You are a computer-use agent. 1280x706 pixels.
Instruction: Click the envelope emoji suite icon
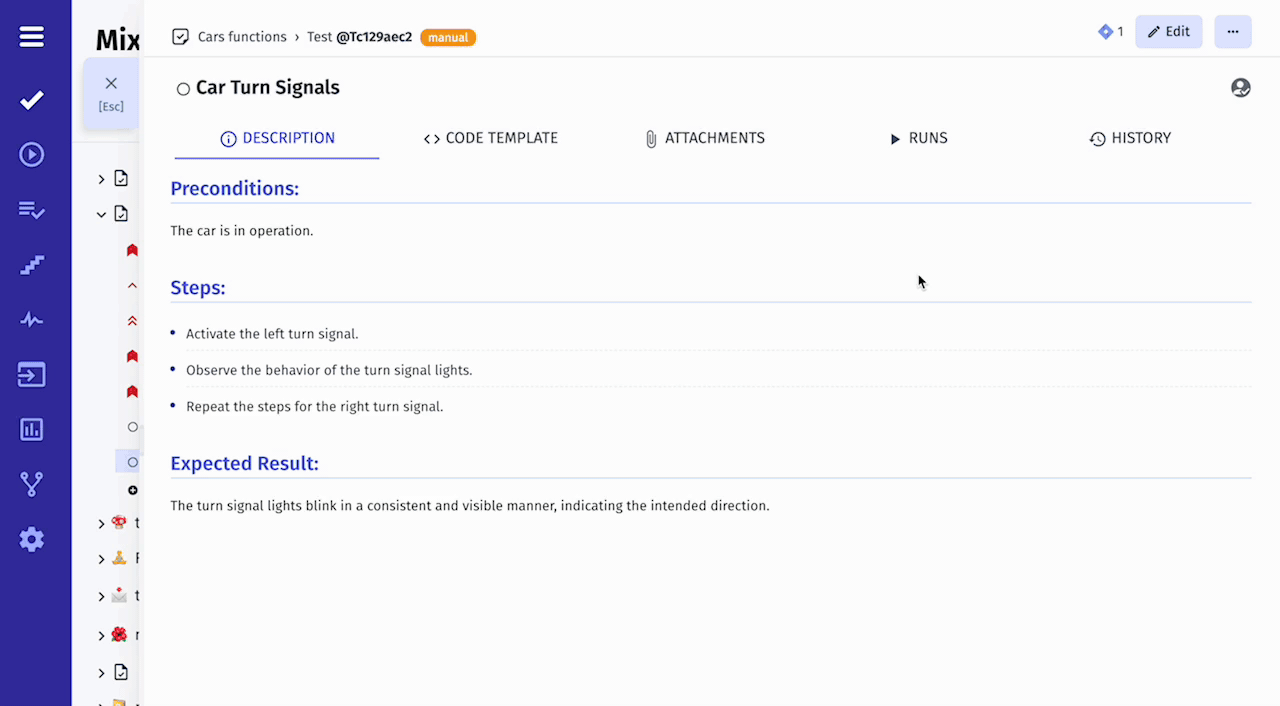pyautogui.click(x=119, y=595)
